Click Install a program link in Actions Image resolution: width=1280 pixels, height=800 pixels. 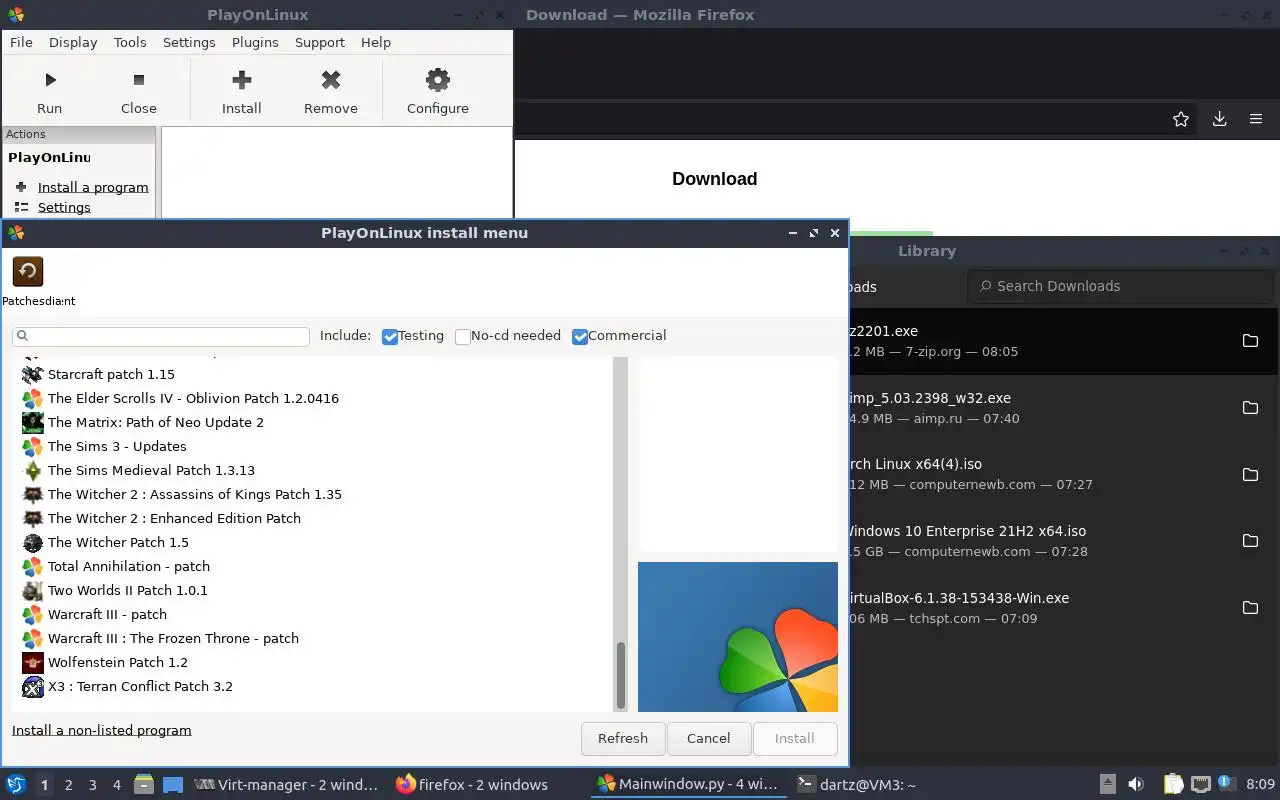(x=93, y=187)
